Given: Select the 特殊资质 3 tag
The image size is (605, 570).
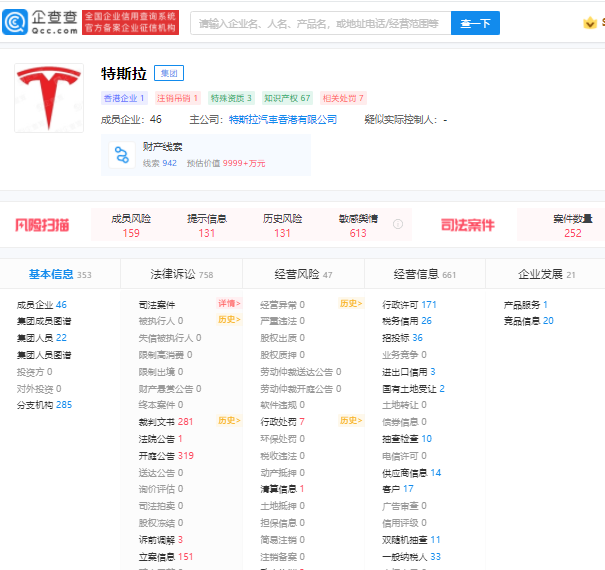Looking at the screenshot, I should (231, 98).
